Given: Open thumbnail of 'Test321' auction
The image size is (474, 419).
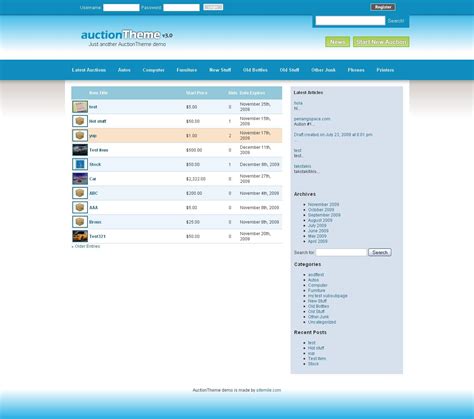Looking at the screenshot, I should (x=80, y=236).
